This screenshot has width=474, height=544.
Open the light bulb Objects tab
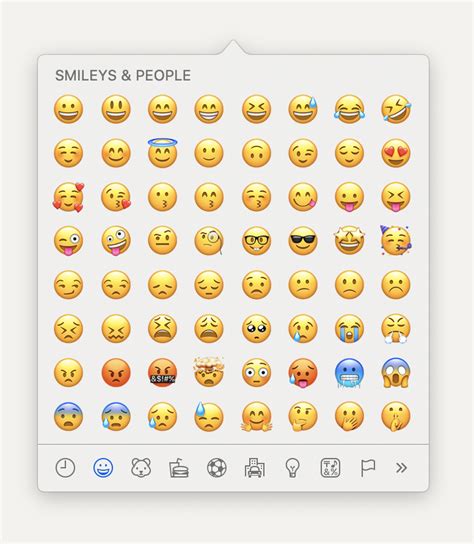coord(292,468)
